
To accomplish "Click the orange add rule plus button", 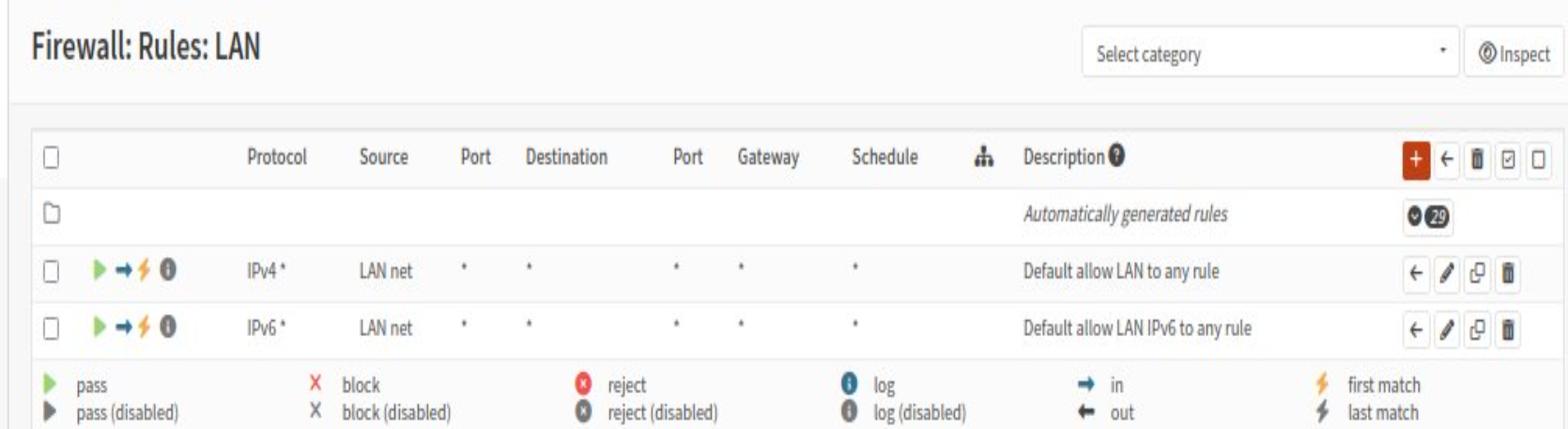I will [x=1415, y=159].
